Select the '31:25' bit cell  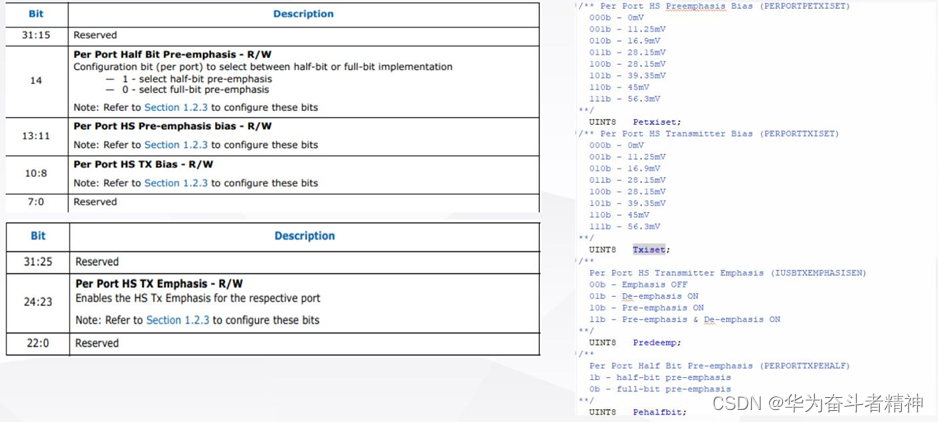37,262
